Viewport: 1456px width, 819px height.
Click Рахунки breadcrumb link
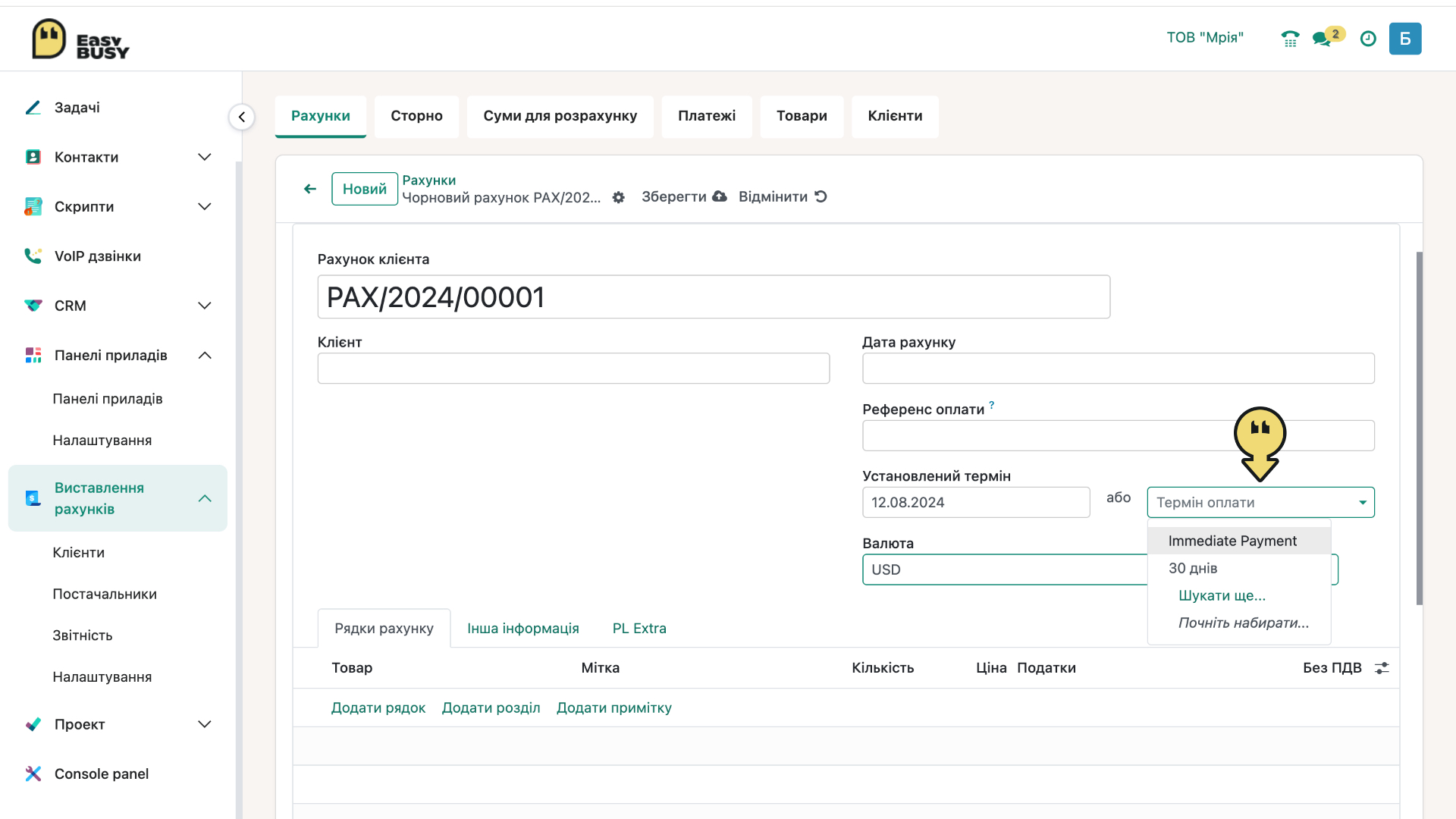pyautogui.click(x=428, y=180)
